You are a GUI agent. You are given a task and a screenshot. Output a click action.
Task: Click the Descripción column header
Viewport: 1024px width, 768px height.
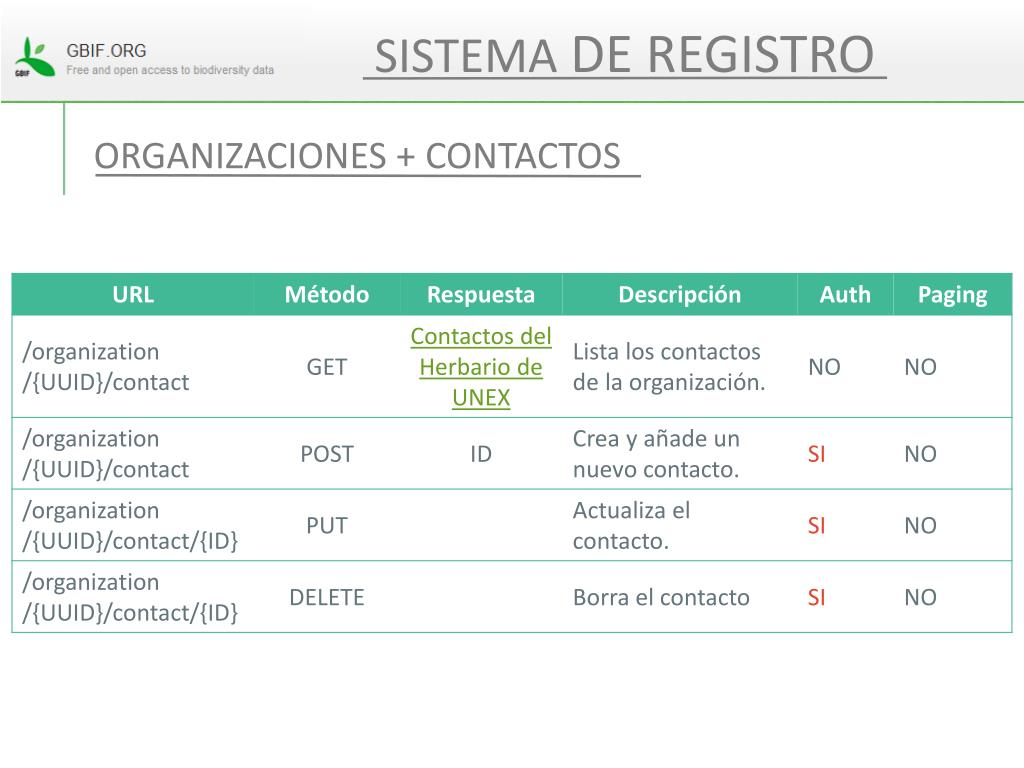(x=680, y=295)
